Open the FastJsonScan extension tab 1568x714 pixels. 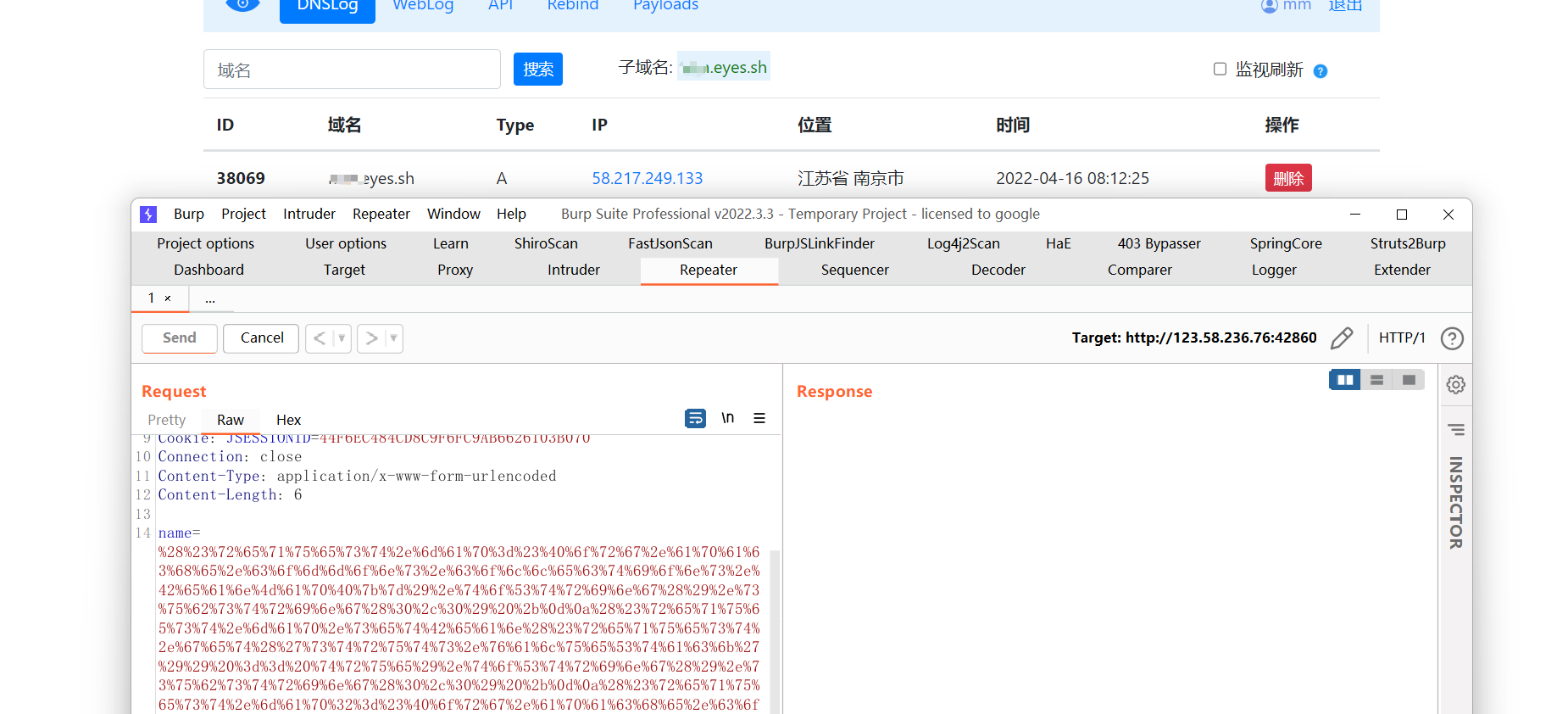670,243
